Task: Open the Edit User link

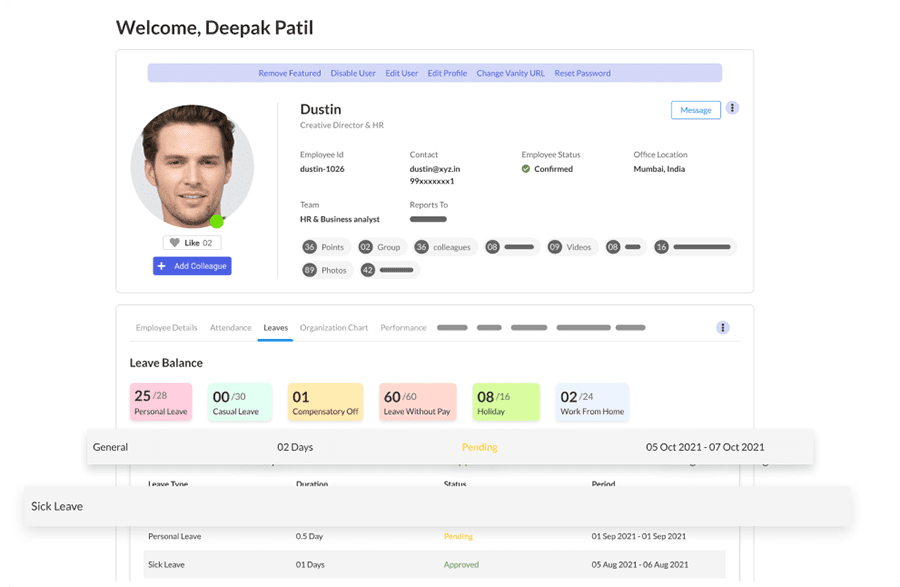Action: coord(402,73)
